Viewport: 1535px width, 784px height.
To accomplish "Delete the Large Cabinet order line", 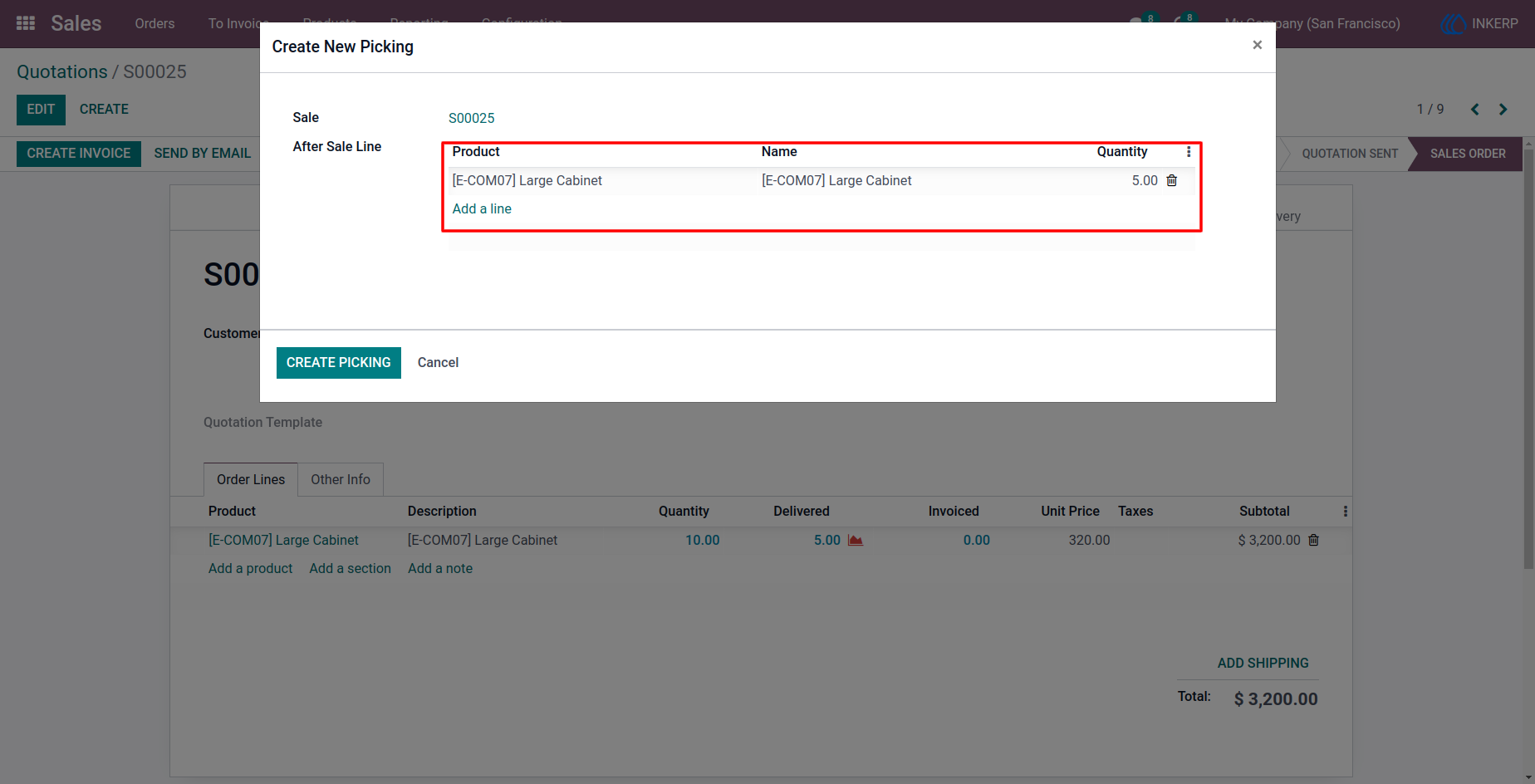I will pyautogui.click(x=1313, y=540).
